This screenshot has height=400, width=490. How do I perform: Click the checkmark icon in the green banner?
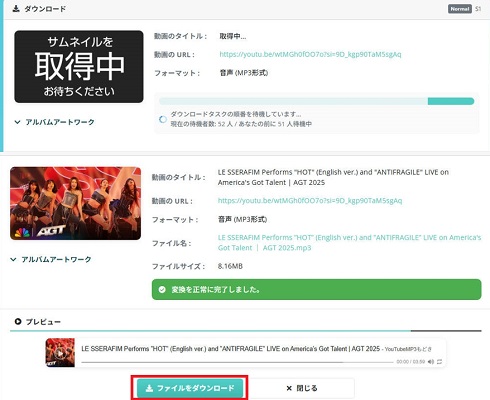coord(162,290)
